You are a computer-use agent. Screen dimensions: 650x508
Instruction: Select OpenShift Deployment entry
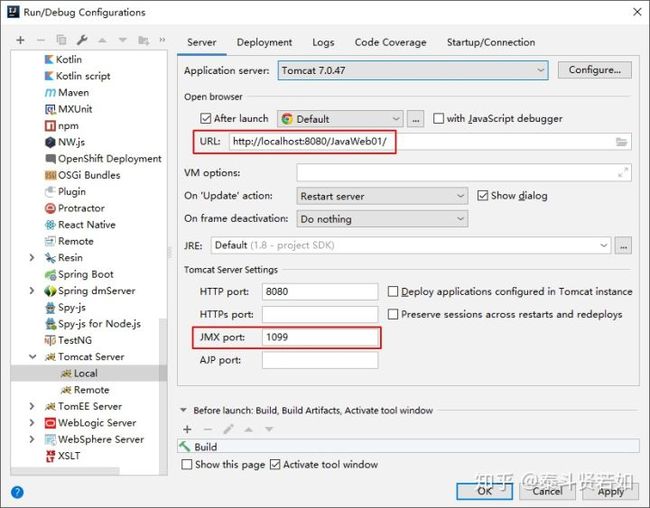103,159
